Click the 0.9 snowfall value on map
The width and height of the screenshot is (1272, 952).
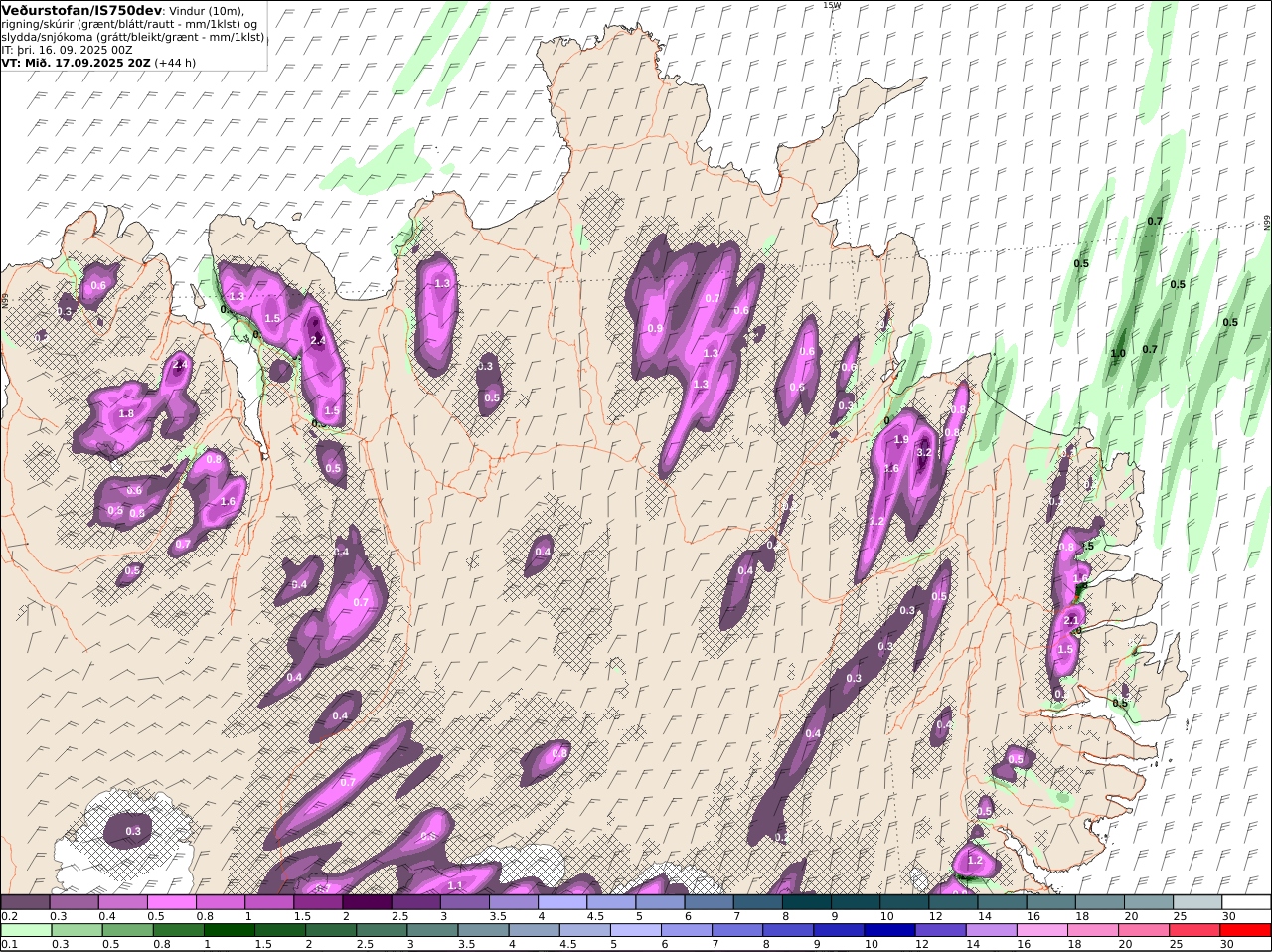[655, 329]
